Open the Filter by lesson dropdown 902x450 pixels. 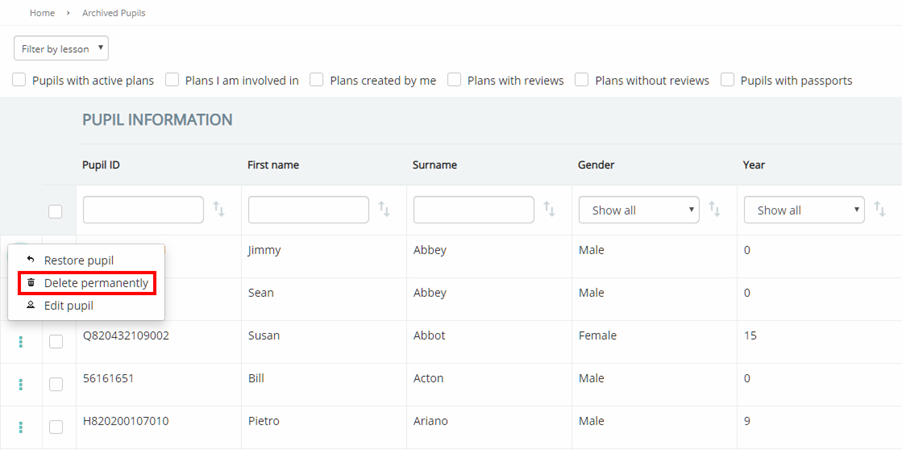point(61,48)
